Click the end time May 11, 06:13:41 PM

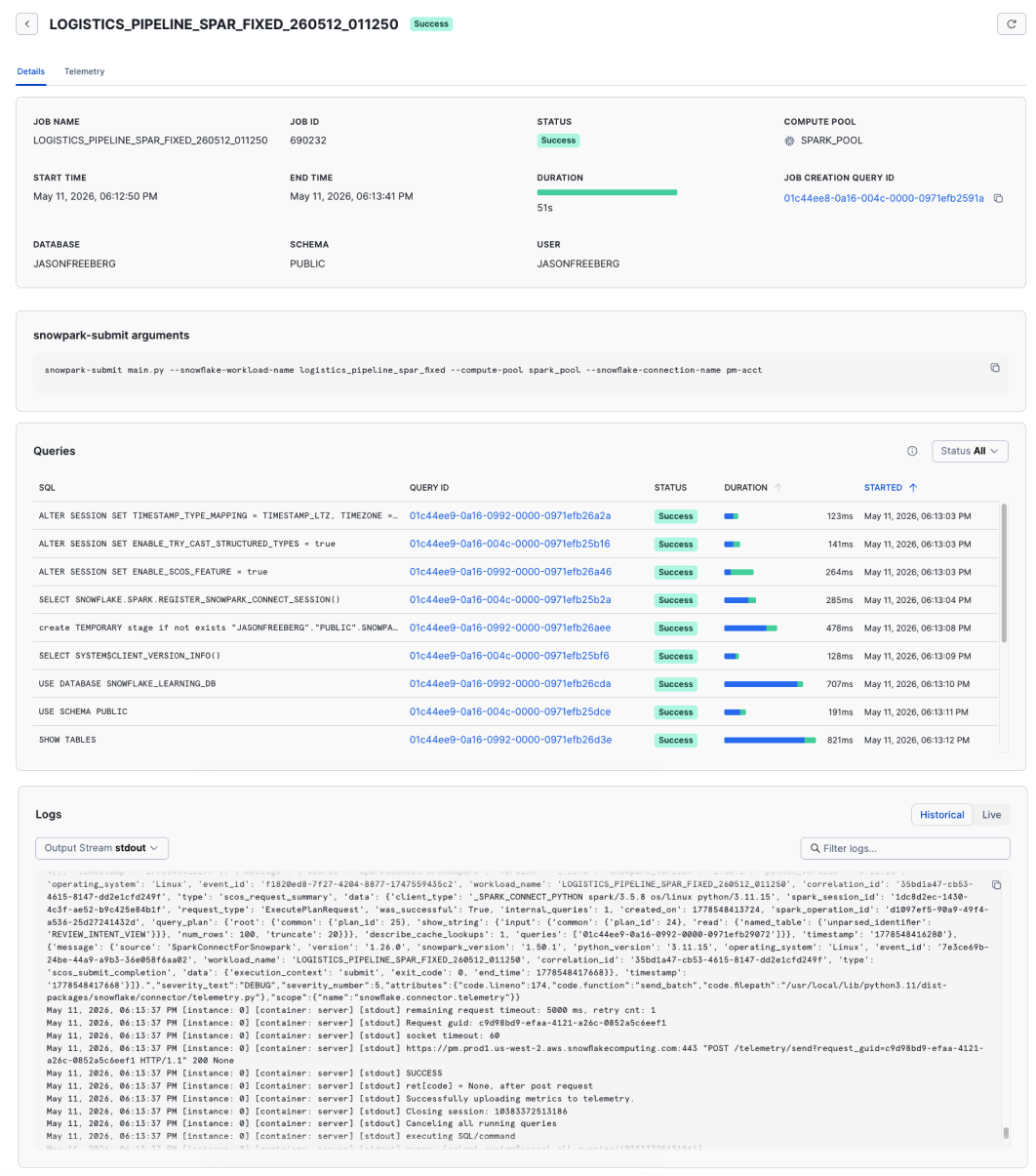tap(351, 196)
